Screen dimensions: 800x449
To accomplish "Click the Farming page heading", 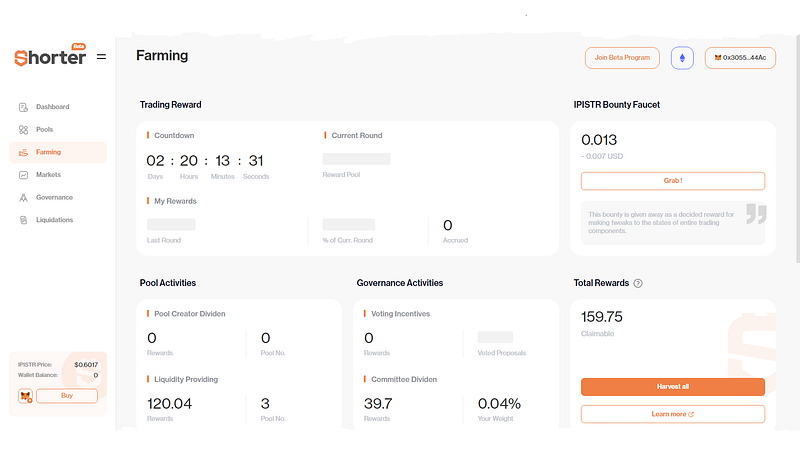I will 162,55.
